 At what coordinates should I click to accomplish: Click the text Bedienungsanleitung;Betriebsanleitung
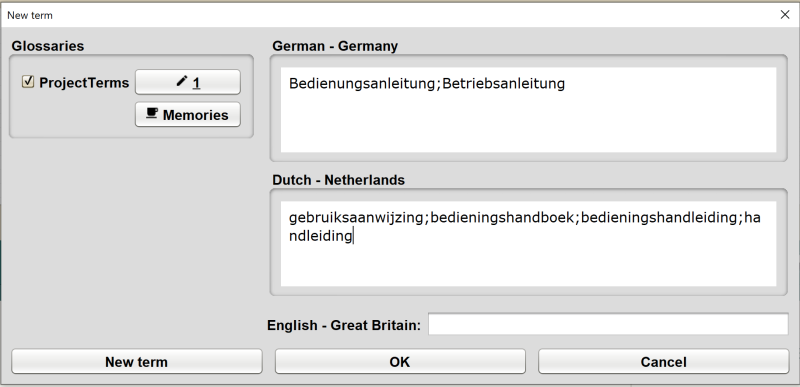click(x=427, y=84)
